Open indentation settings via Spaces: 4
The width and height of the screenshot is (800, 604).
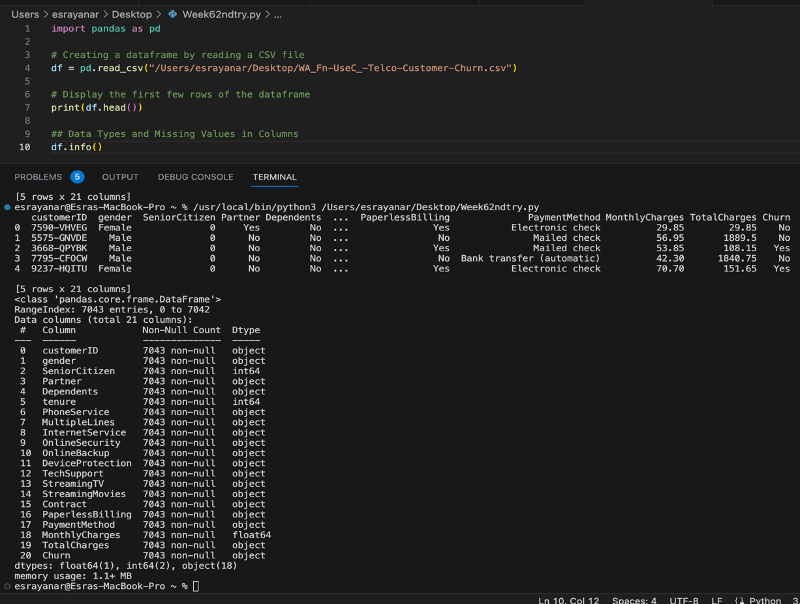pyautogui.click(x=634, y=600)
